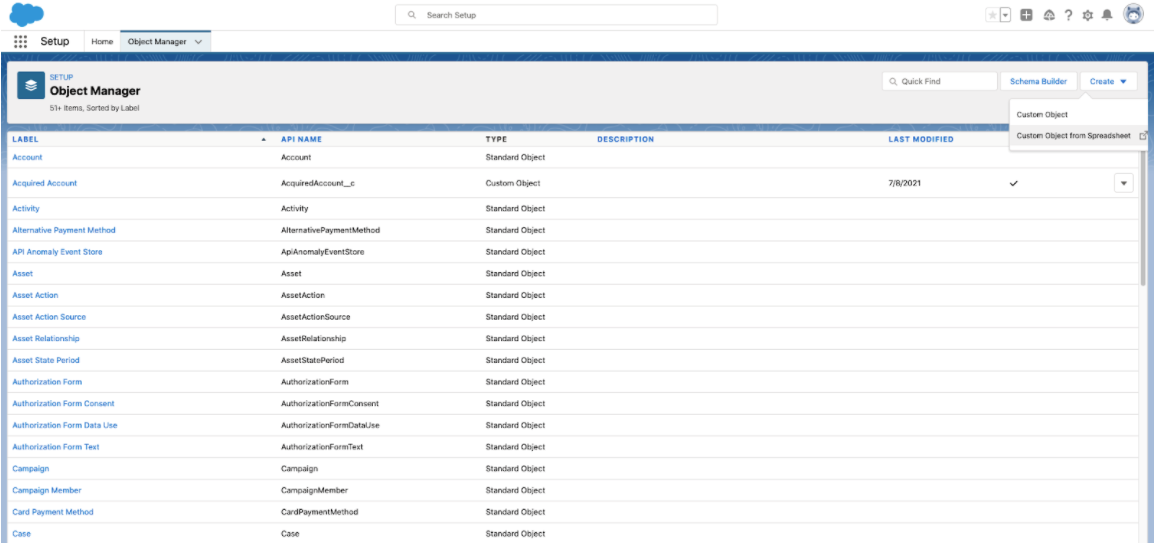Open Acquired Account row actions dropdown
This screenshot has width=1158, height=549.
click(1122, 183)
